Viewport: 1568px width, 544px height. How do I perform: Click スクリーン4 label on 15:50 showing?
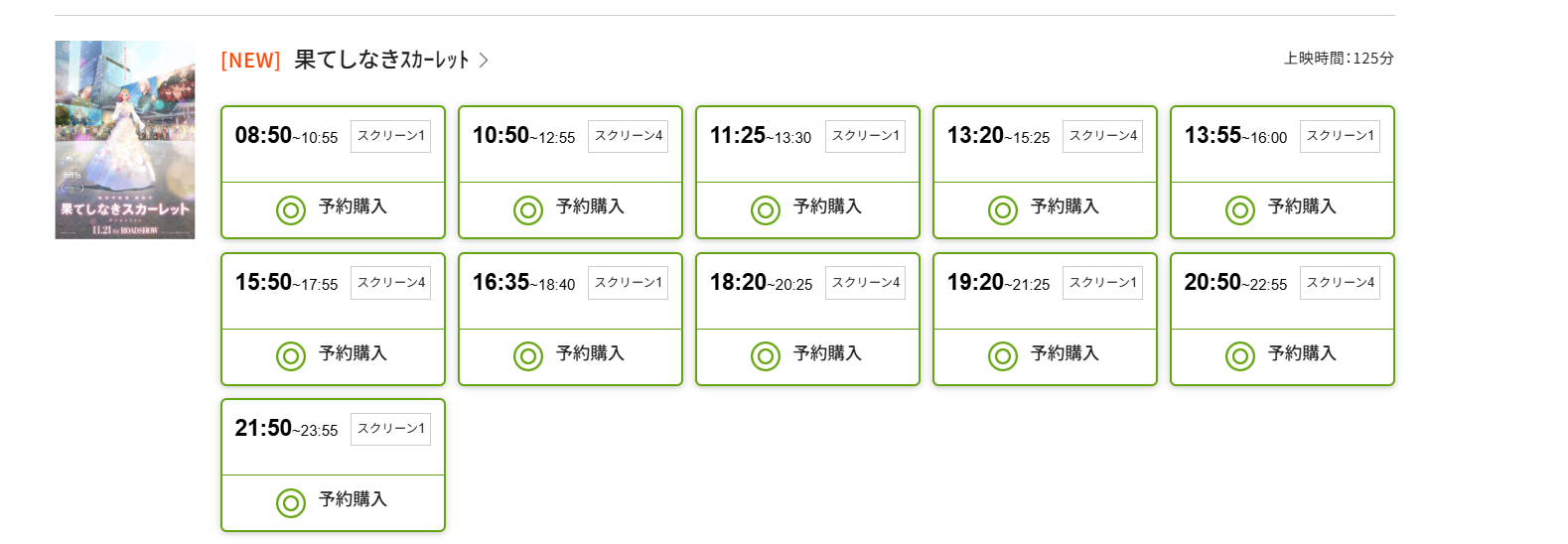390,283
